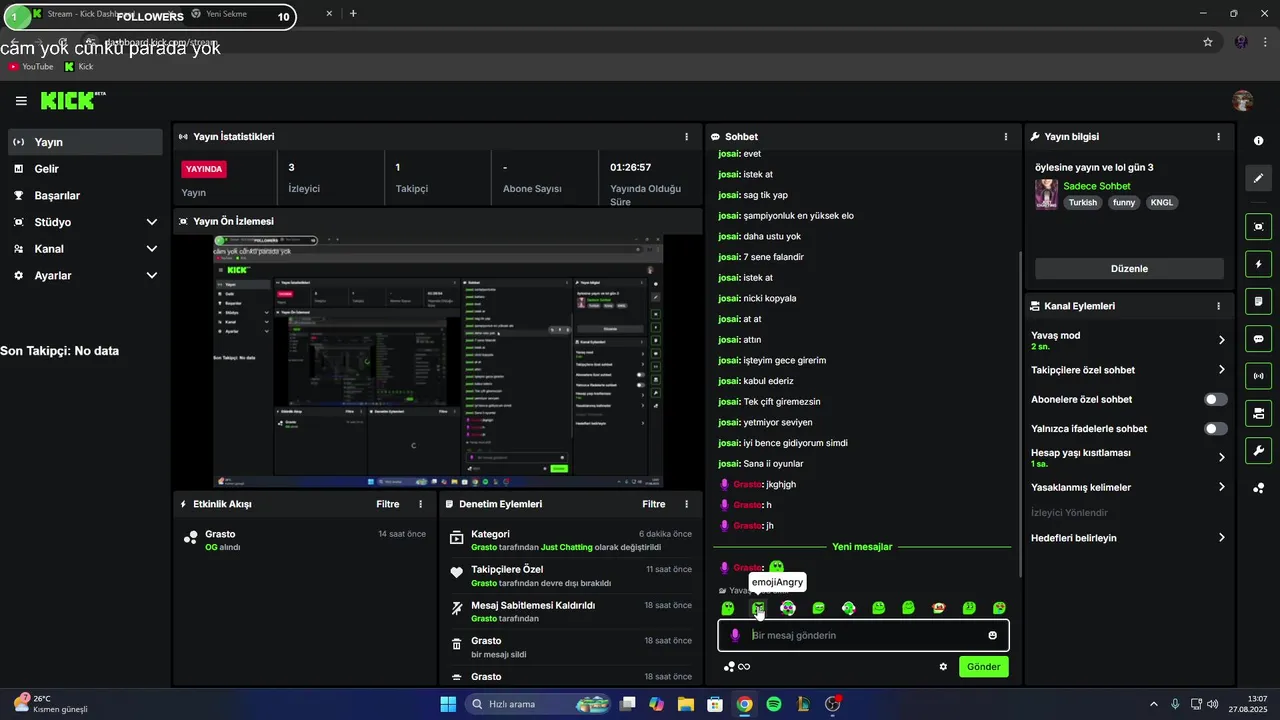1280x720 pixels.
Task: Open the YouTube bookmark
Action: [30, 67]
